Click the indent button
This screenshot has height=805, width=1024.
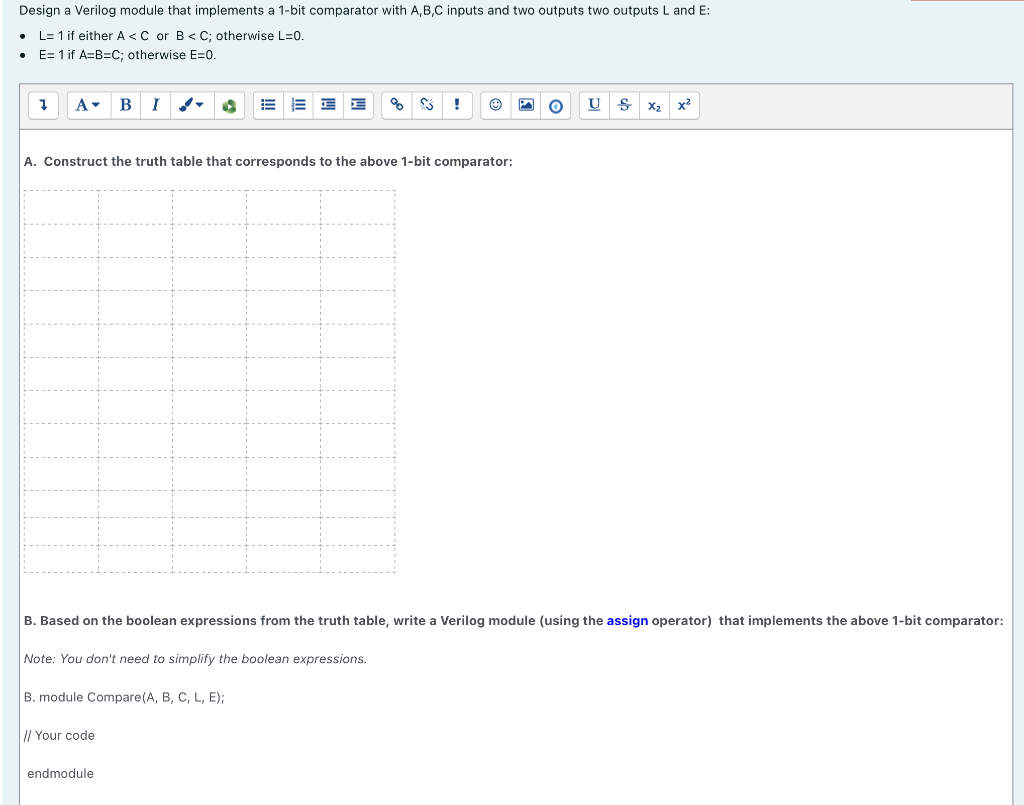click(x=359, y=105)
